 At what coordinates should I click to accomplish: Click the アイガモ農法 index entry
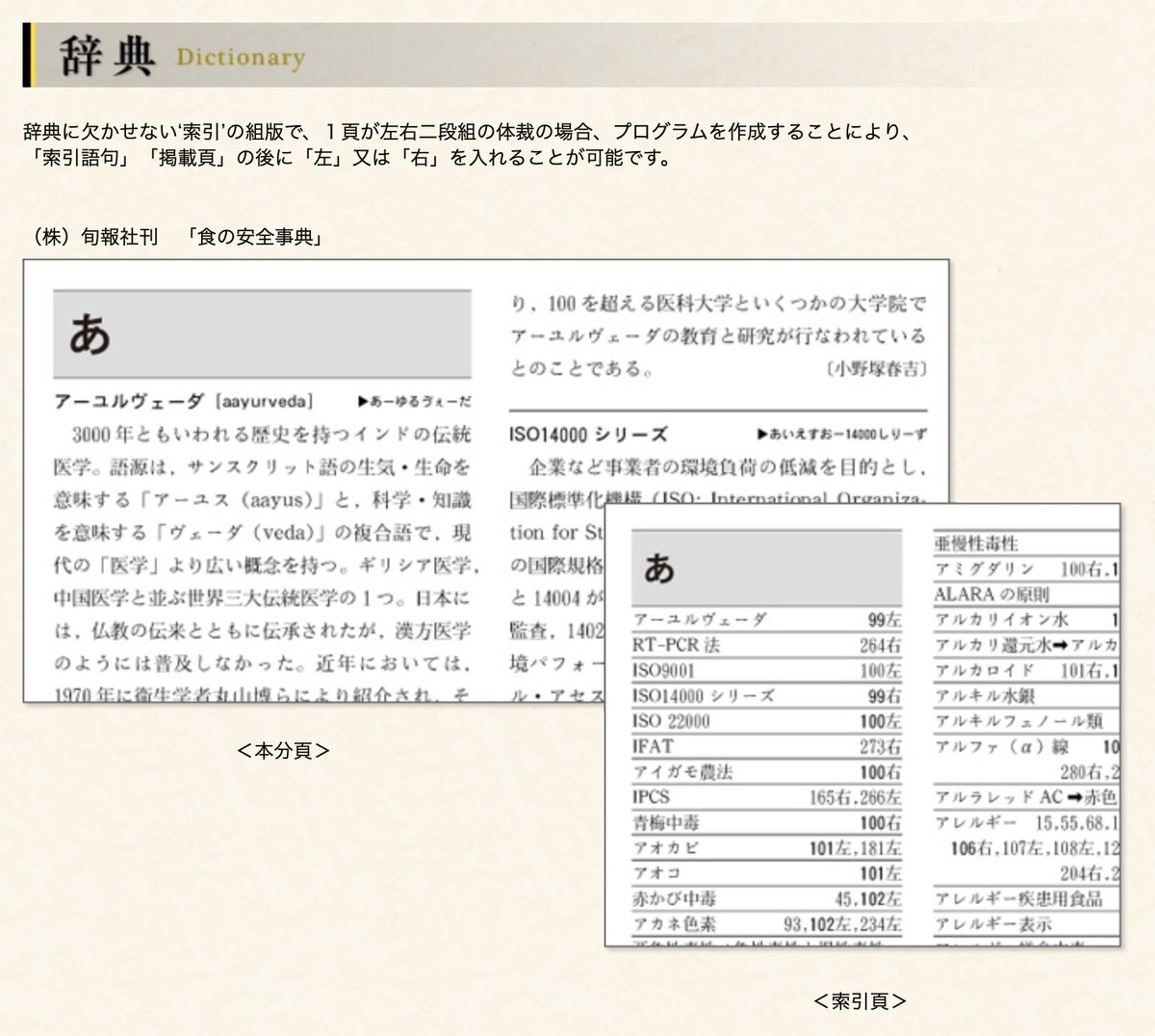click(x=682, y=771)
